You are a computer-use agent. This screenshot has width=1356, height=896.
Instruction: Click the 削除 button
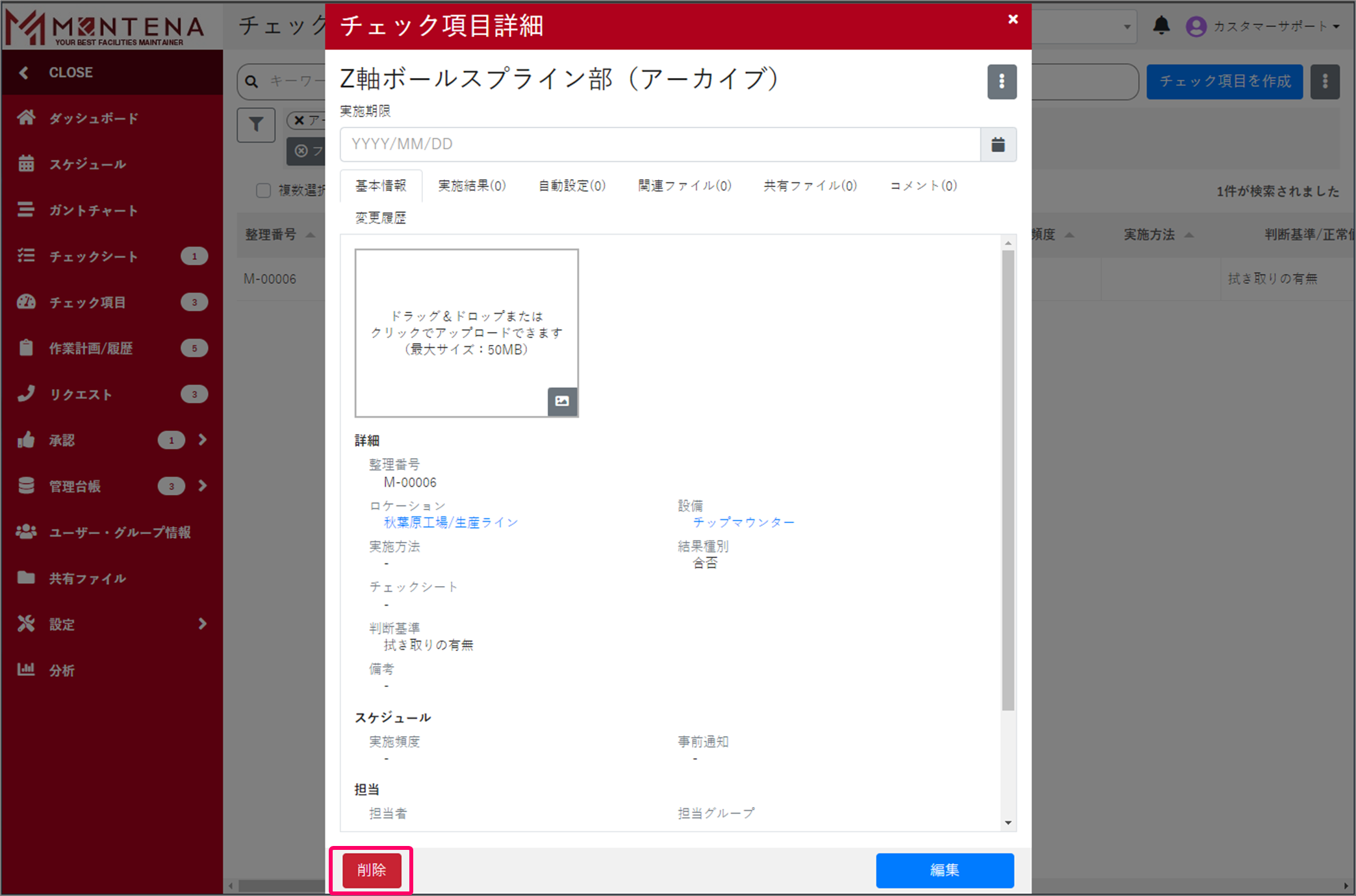click(x=371, y=870)
